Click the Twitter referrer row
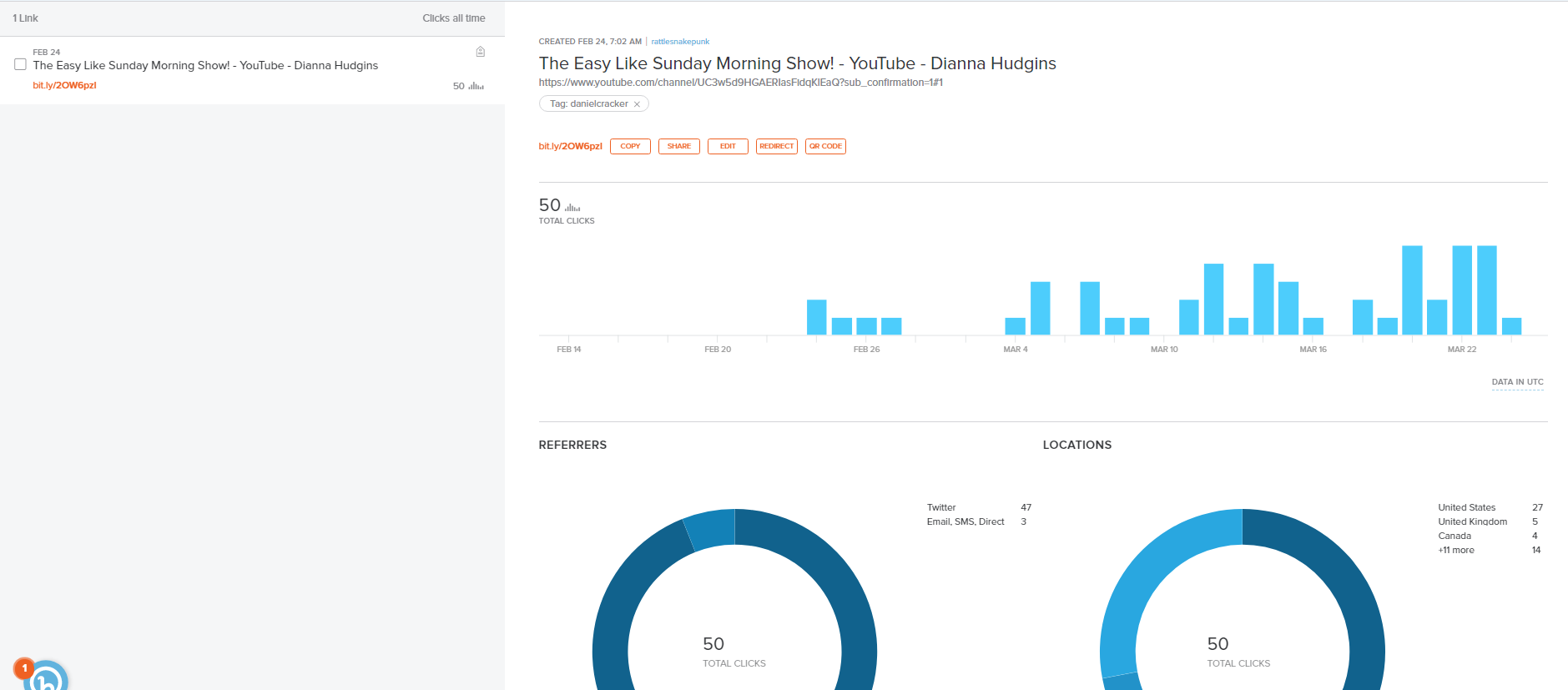 pyautogui.click(x=979, y=507)
